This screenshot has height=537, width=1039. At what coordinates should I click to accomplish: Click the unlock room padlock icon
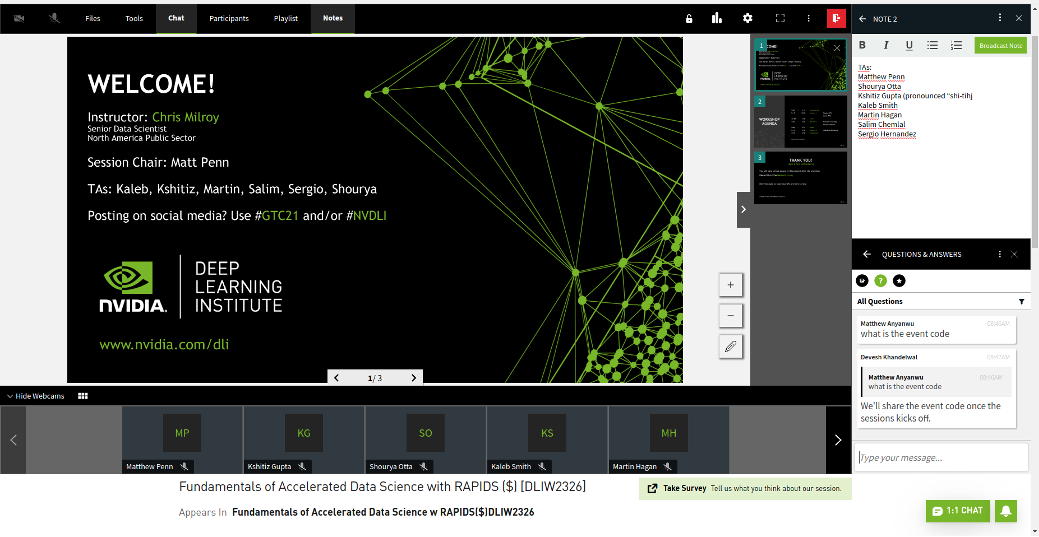[x=689, y=19]
